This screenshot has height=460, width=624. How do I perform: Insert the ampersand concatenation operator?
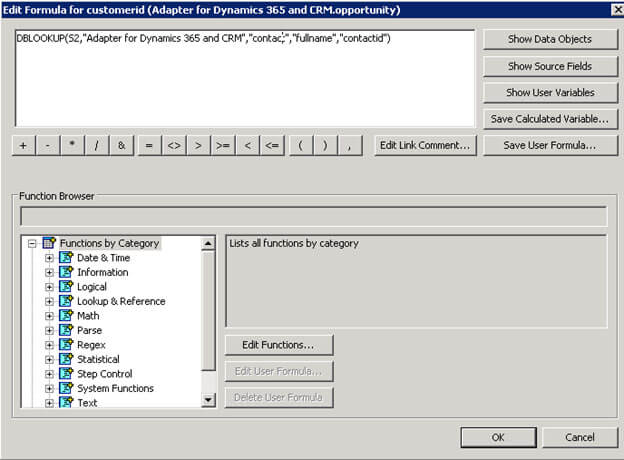[121, 146]
